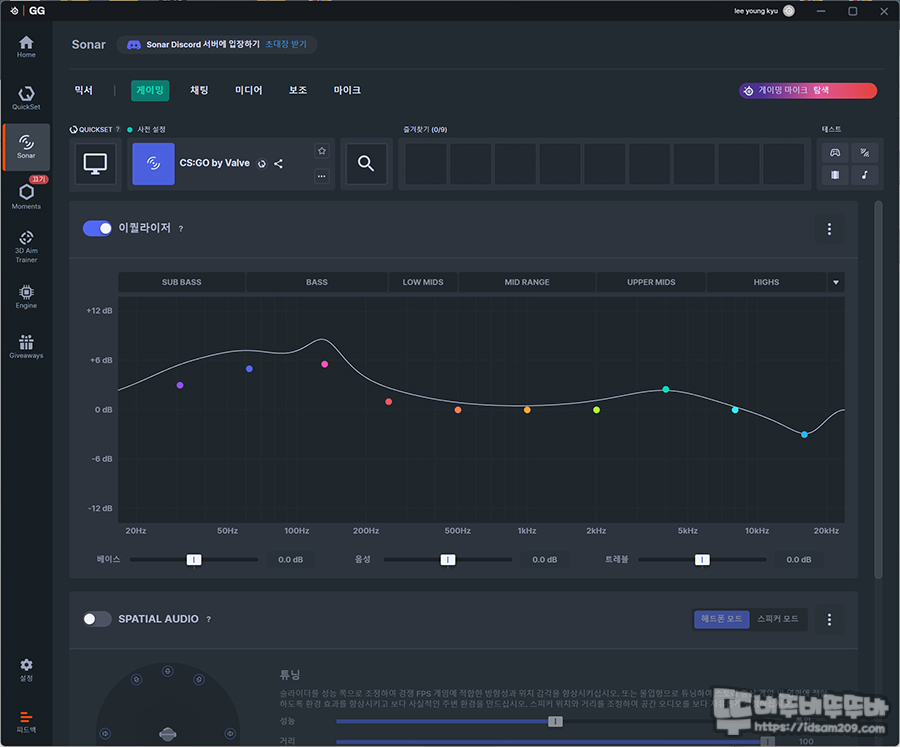
Task: Expand the frequency band dropdown arrow
Action: click(x=836, y=282)
